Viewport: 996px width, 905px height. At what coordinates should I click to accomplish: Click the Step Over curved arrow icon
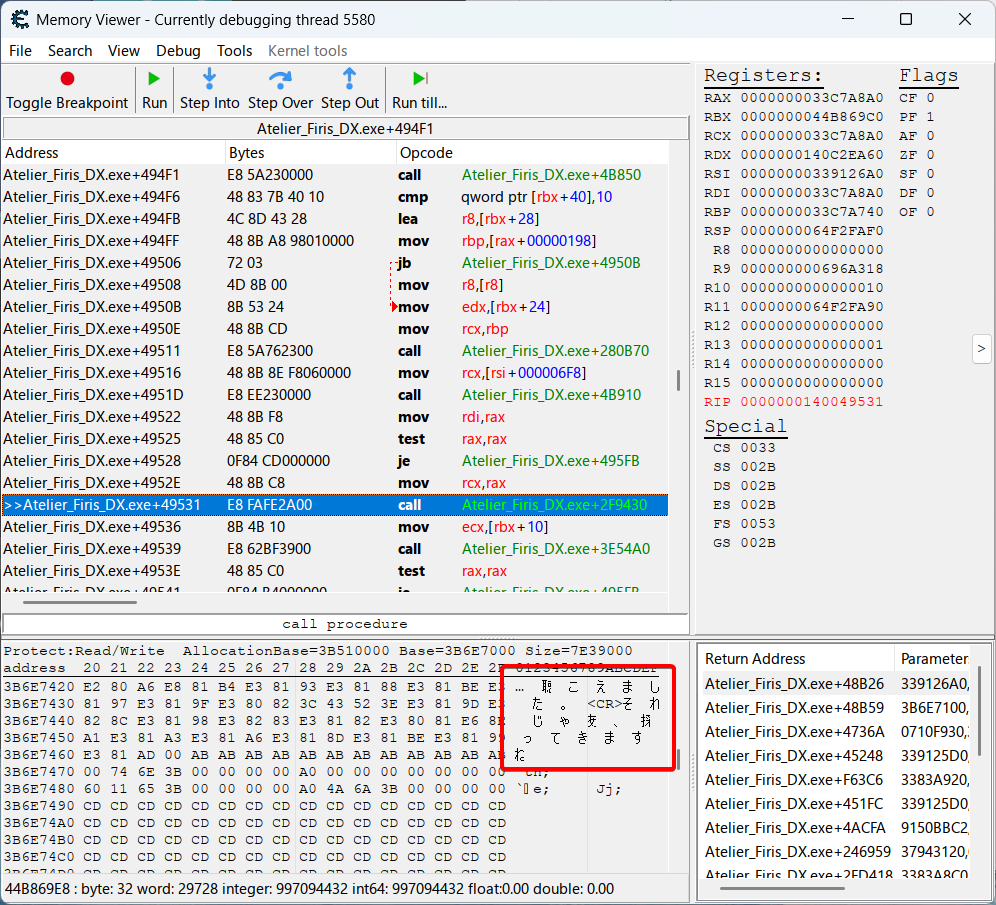coord(281,79)
